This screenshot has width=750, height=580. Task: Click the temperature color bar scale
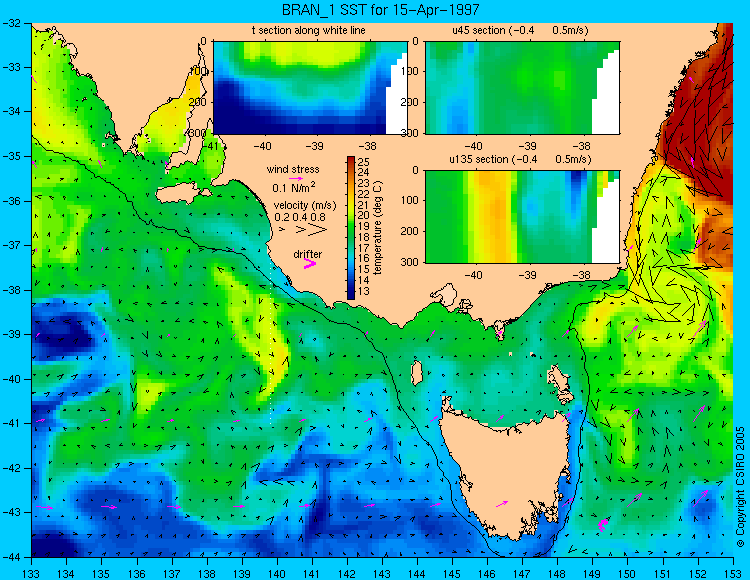[x=351, y=228]
